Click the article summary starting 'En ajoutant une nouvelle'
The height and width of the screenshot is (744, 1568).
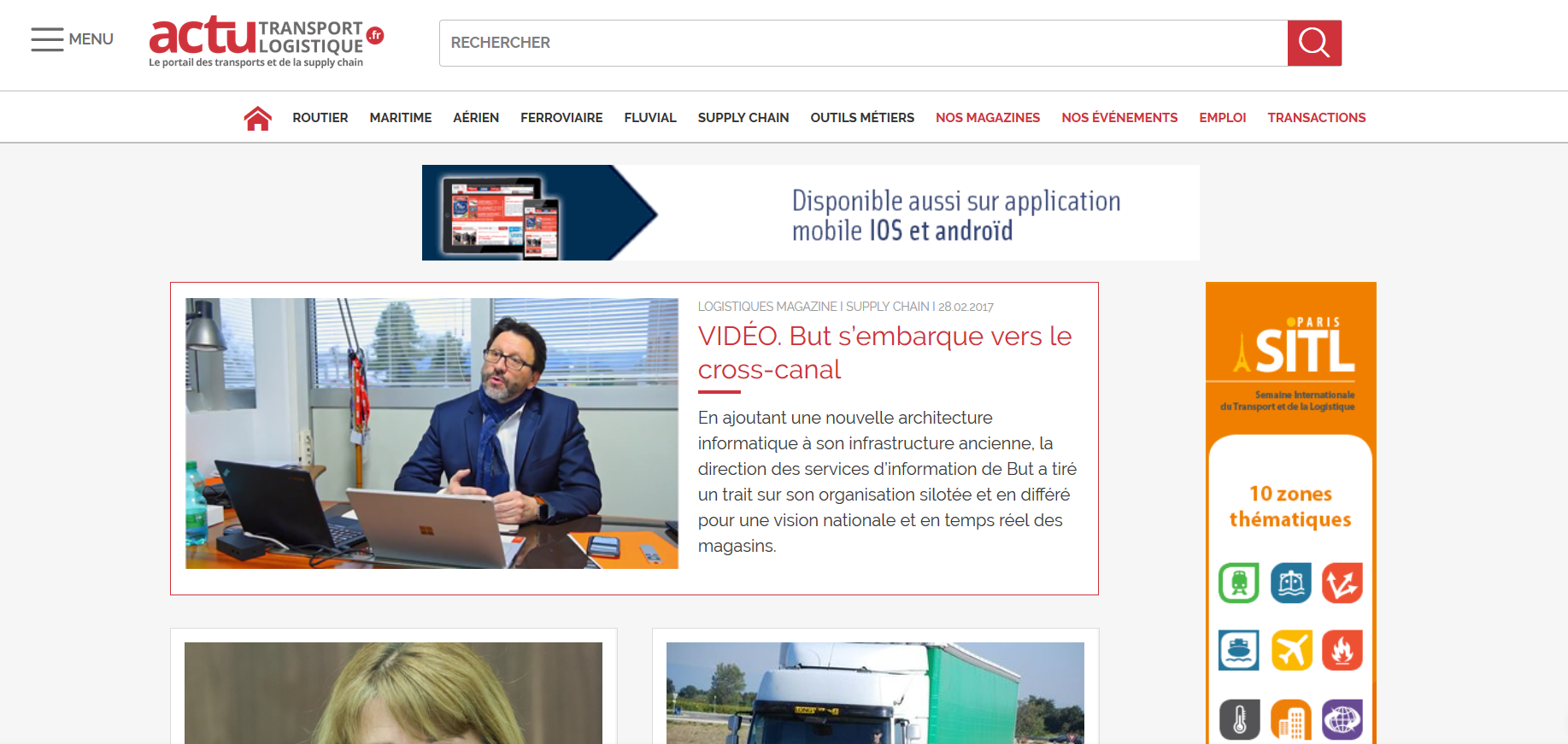[887, 482]
